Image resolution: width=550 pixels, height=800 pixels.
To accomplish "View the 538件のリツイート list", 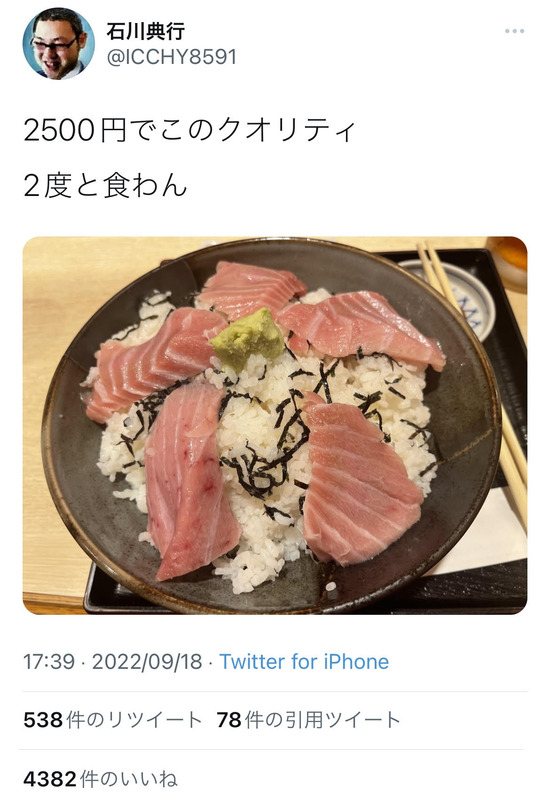I will 113,720.
